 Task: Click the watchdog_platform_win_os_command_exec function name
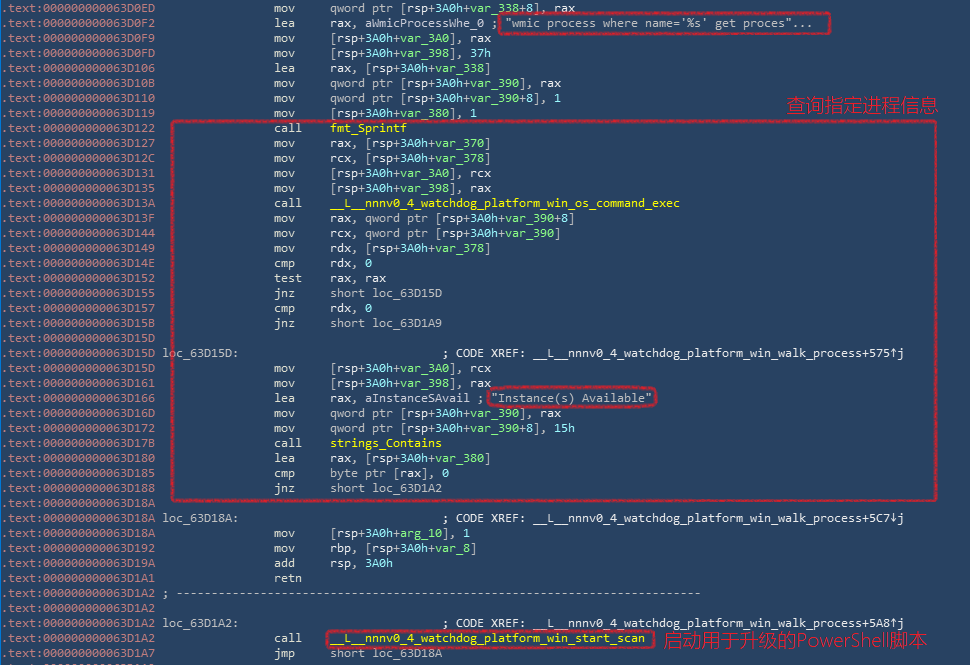tap(505, 203)
